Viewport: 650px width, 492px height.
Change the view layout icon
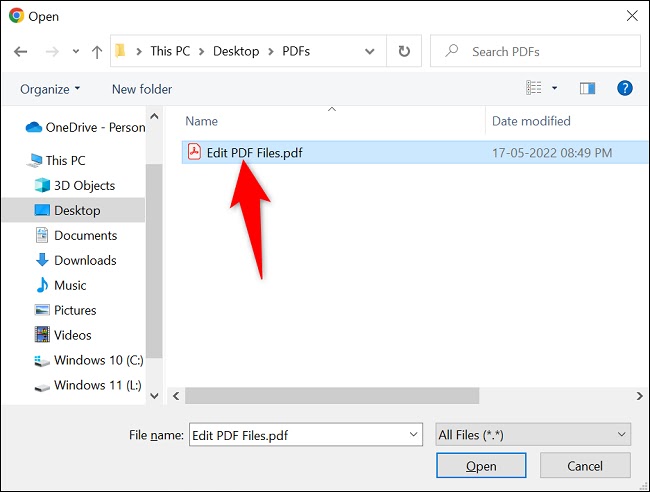[x=534, y=88]
